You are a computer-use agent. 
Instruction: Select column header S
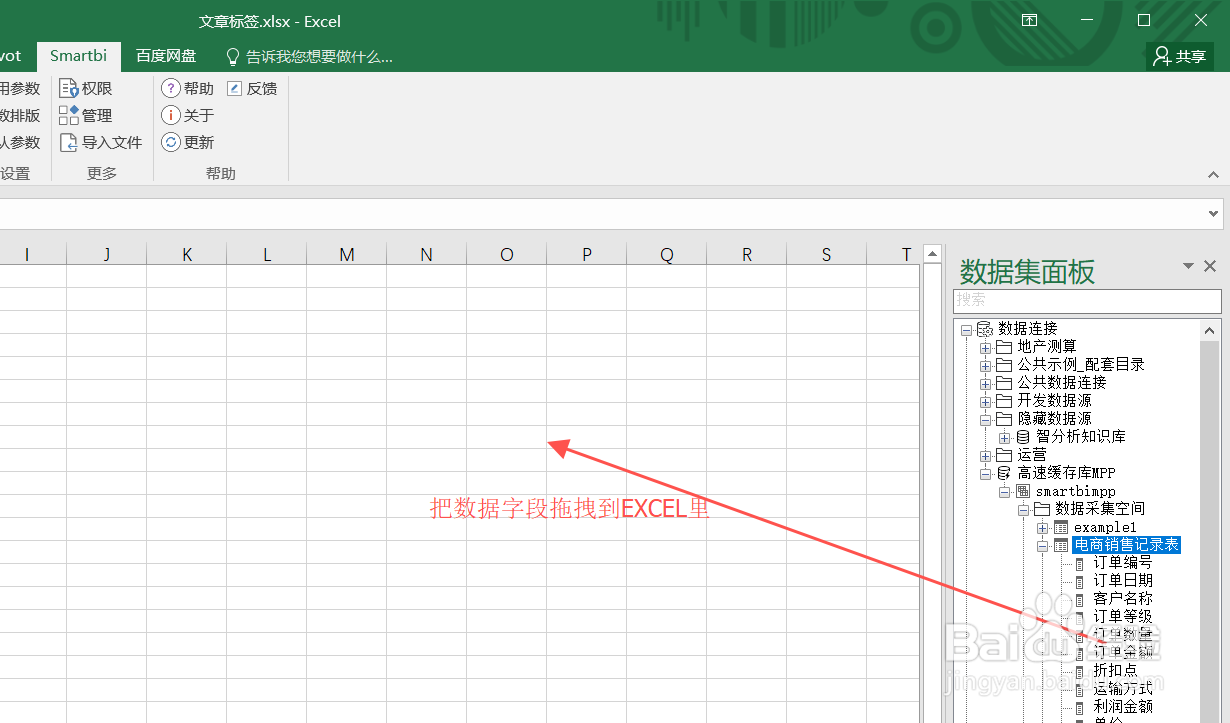pos(827,255)
